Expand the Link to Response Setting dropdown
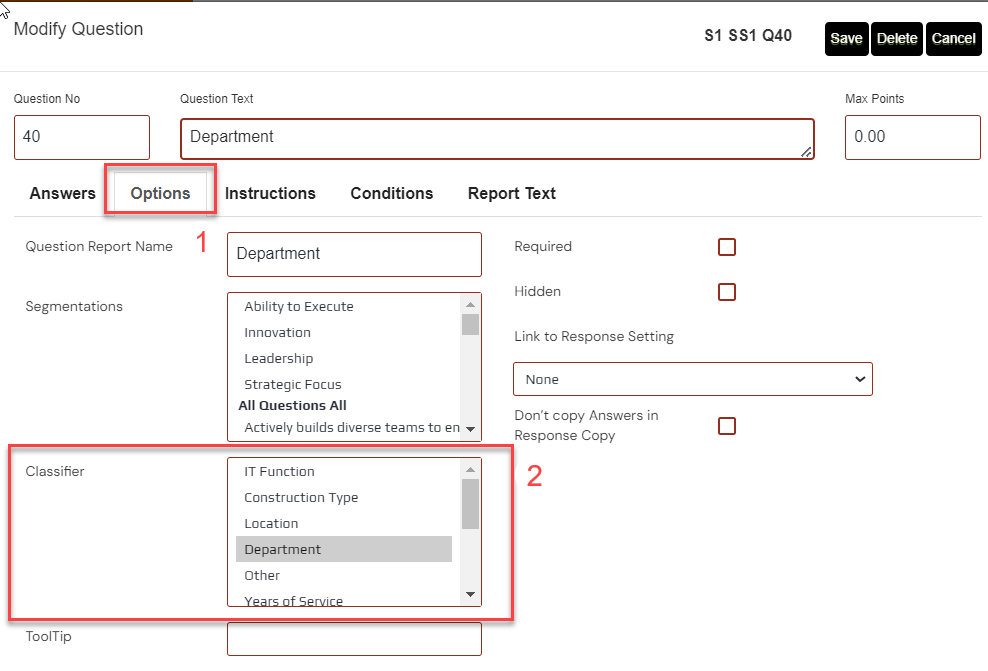Image resolution: width=988 pixels, height=671 pixels. pos(692,379)
